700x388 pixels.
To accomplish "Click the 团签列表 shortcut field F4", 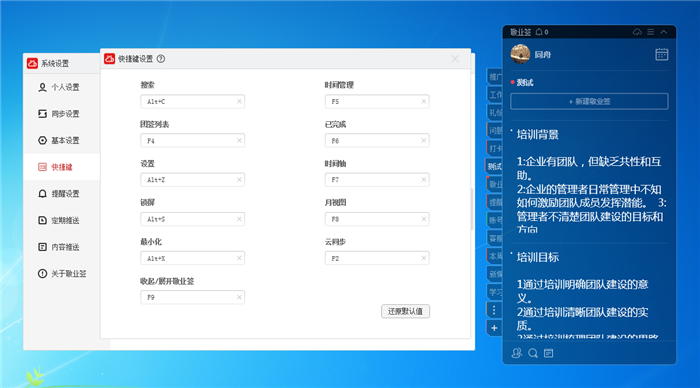I will [x=192, y=141].
